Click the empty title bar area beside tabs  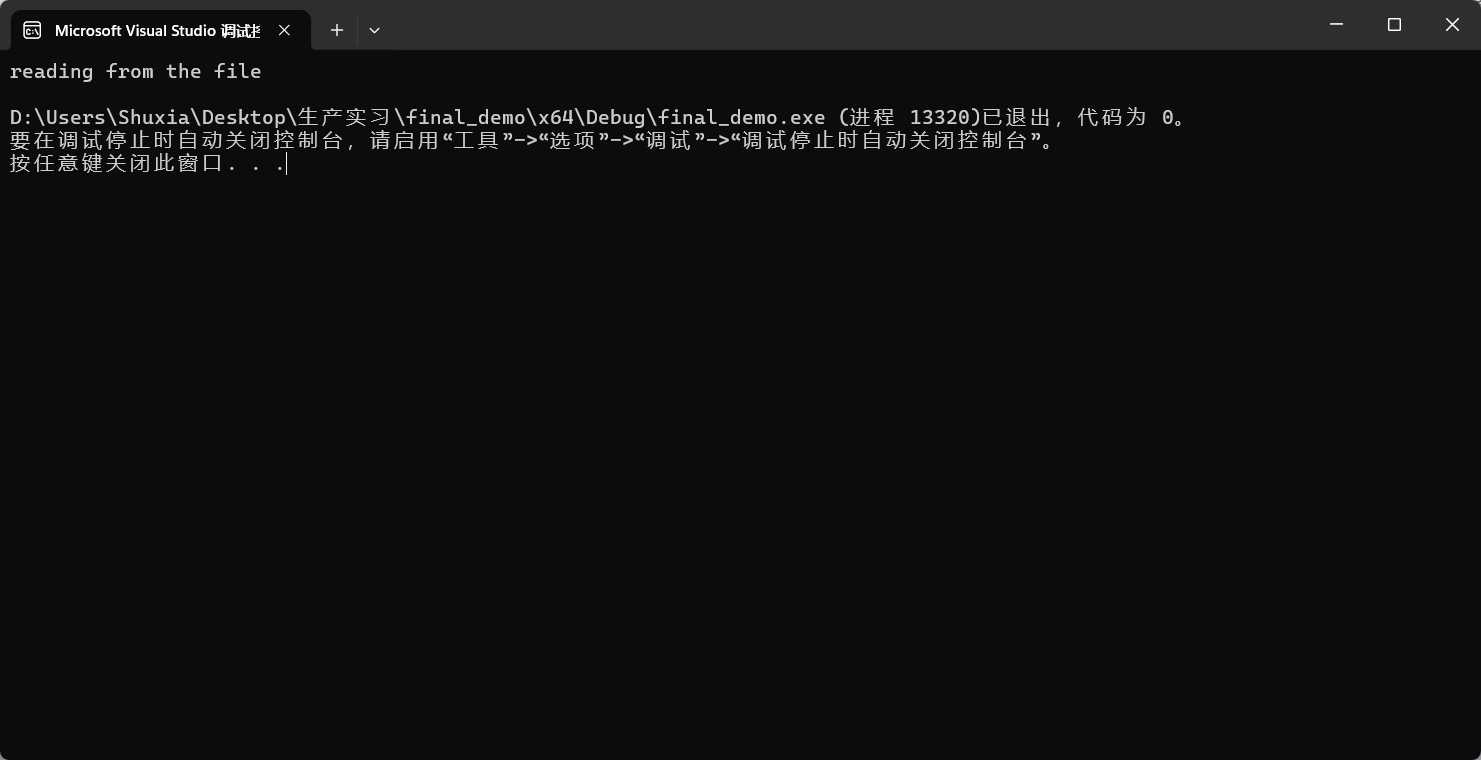(840, 25)
